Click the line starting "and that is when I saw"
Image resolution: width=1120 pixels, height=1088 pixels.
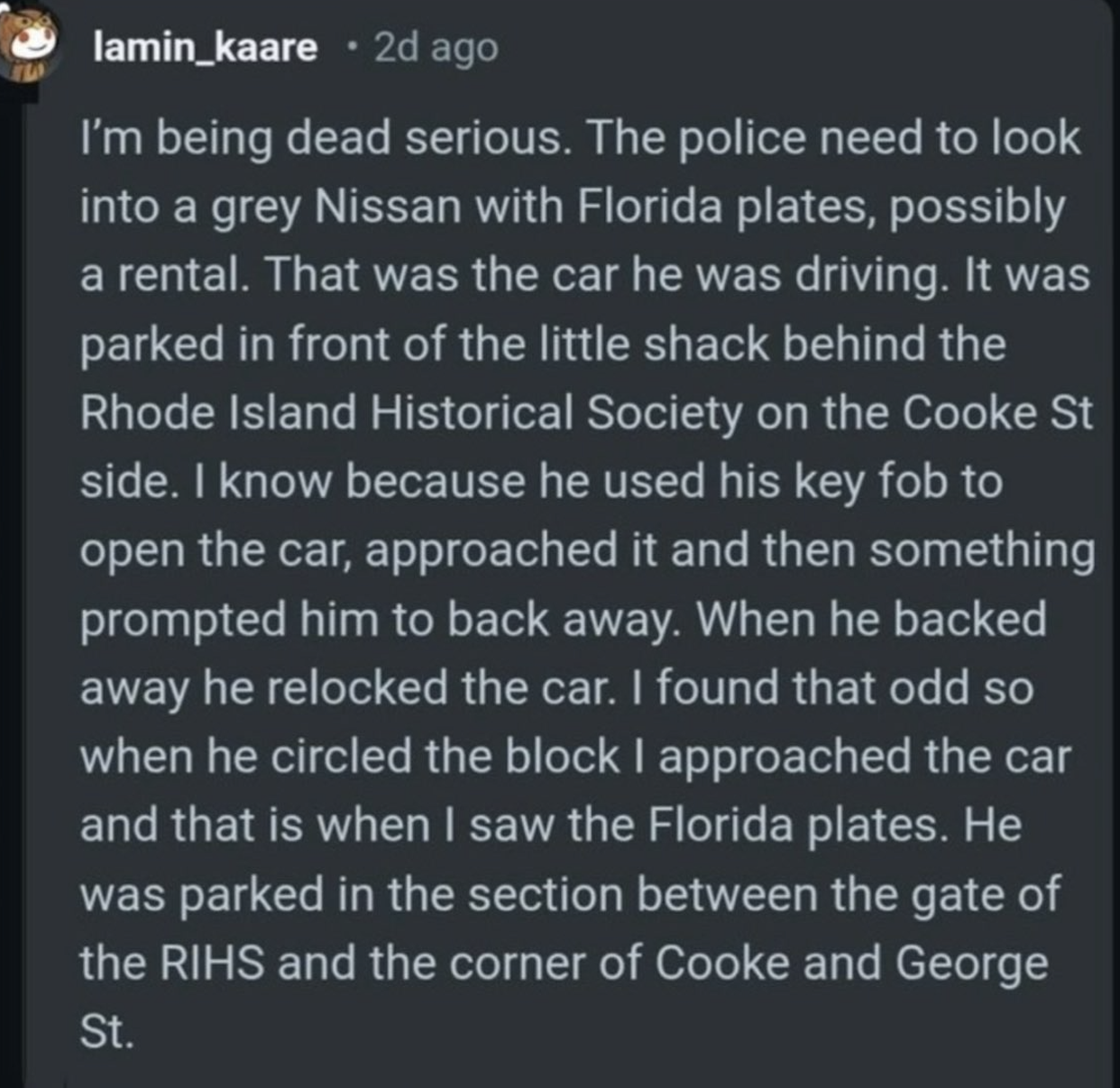coord(550,825)
